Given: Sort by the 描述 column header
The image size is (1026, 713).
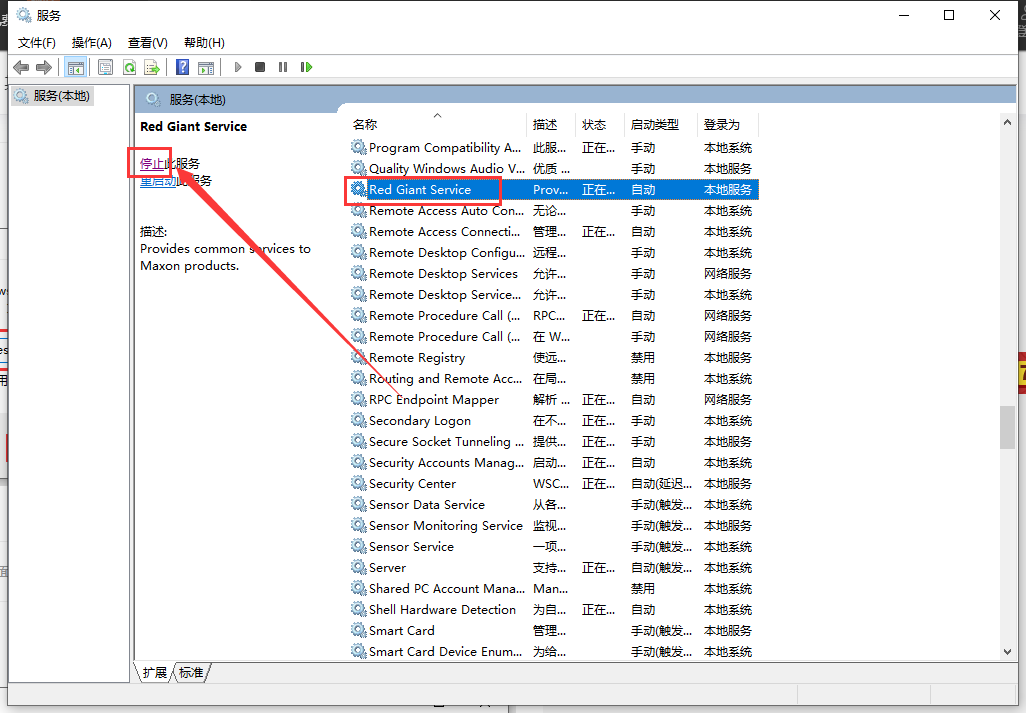Looking at the screenshot, I should pos(551,124).
